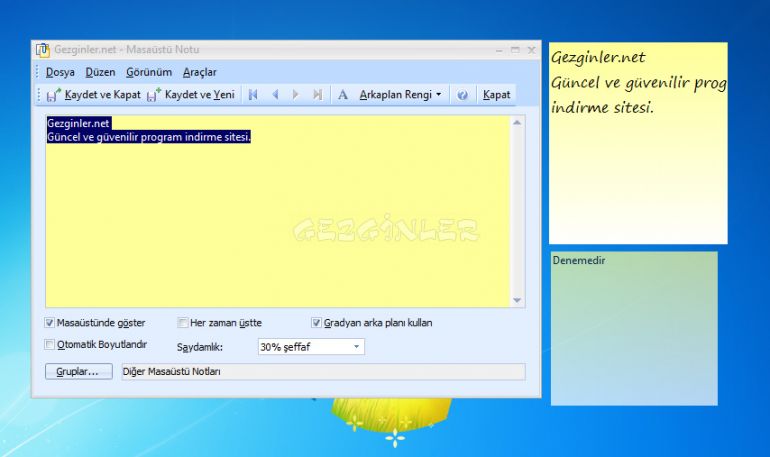Image resolution: width=770 pixels, height=457 pixels.
Task: Go to first note arrow icon
Action: [253, 95]
